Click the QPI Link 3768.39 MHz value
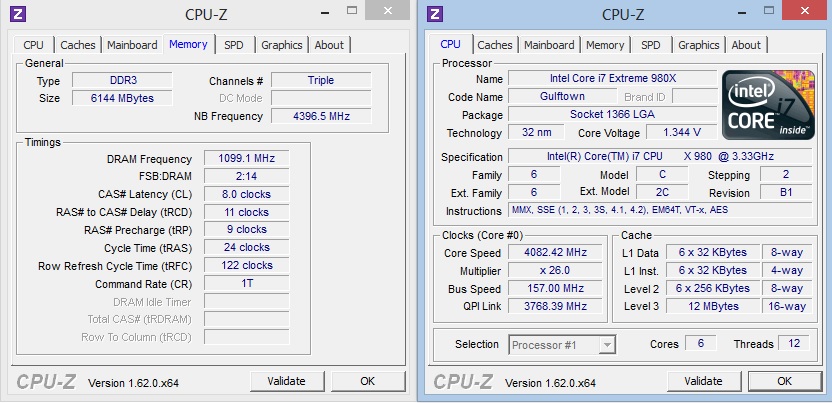This screenshot has width=832, height=403. (x=555, y=306)
